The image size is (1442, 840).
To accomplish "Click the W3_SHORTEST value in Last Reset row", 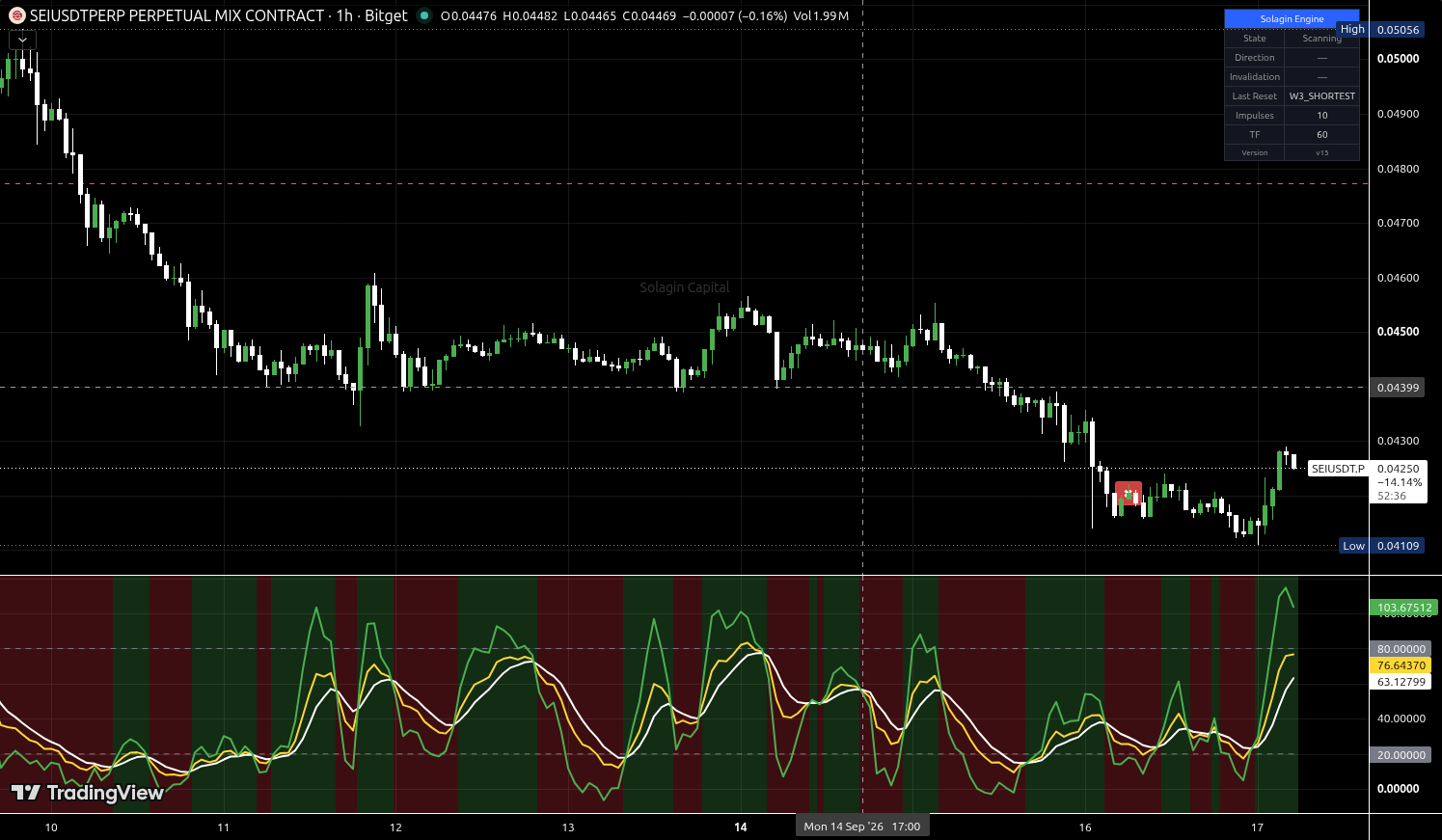I will click(1321, 95).
